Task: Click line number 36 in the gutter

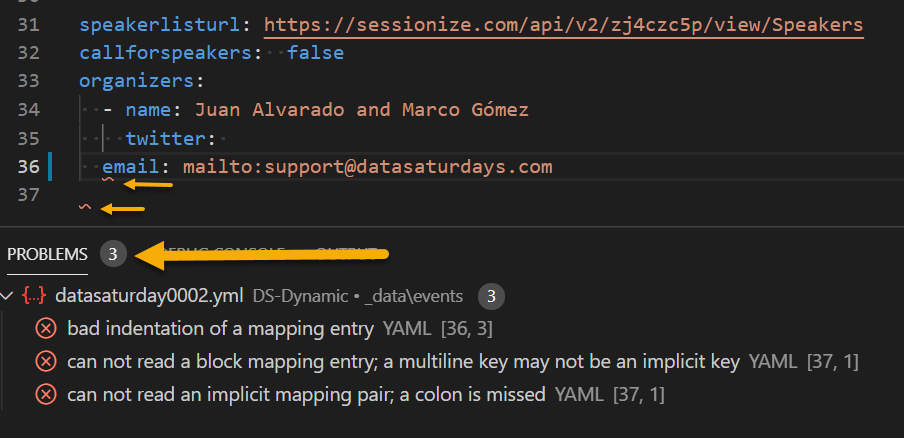Action: pos(28,167)
